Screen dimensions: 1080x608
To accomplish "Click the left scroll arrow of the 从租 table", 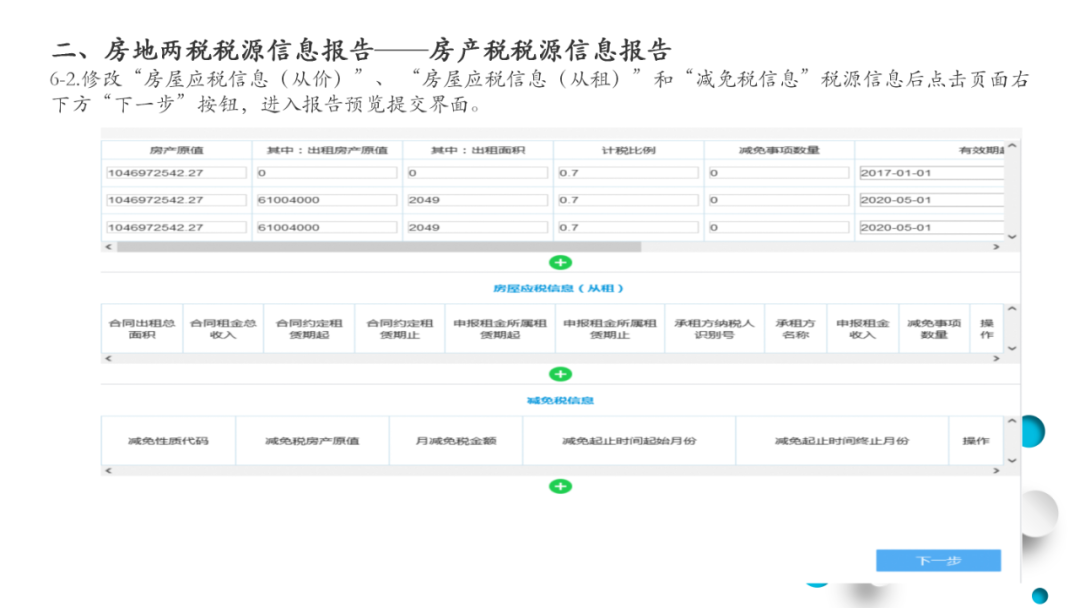I will pos(108,358).
